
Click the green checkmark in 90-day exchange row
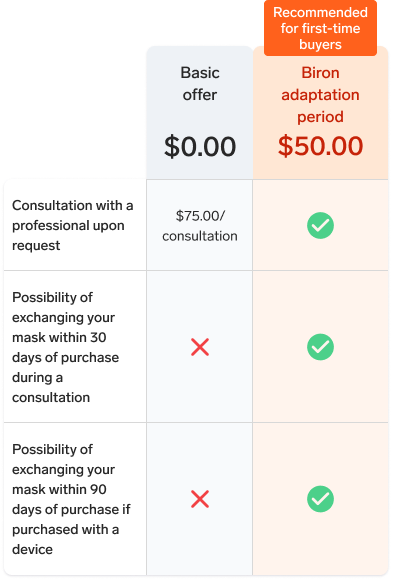coord(320,499)
